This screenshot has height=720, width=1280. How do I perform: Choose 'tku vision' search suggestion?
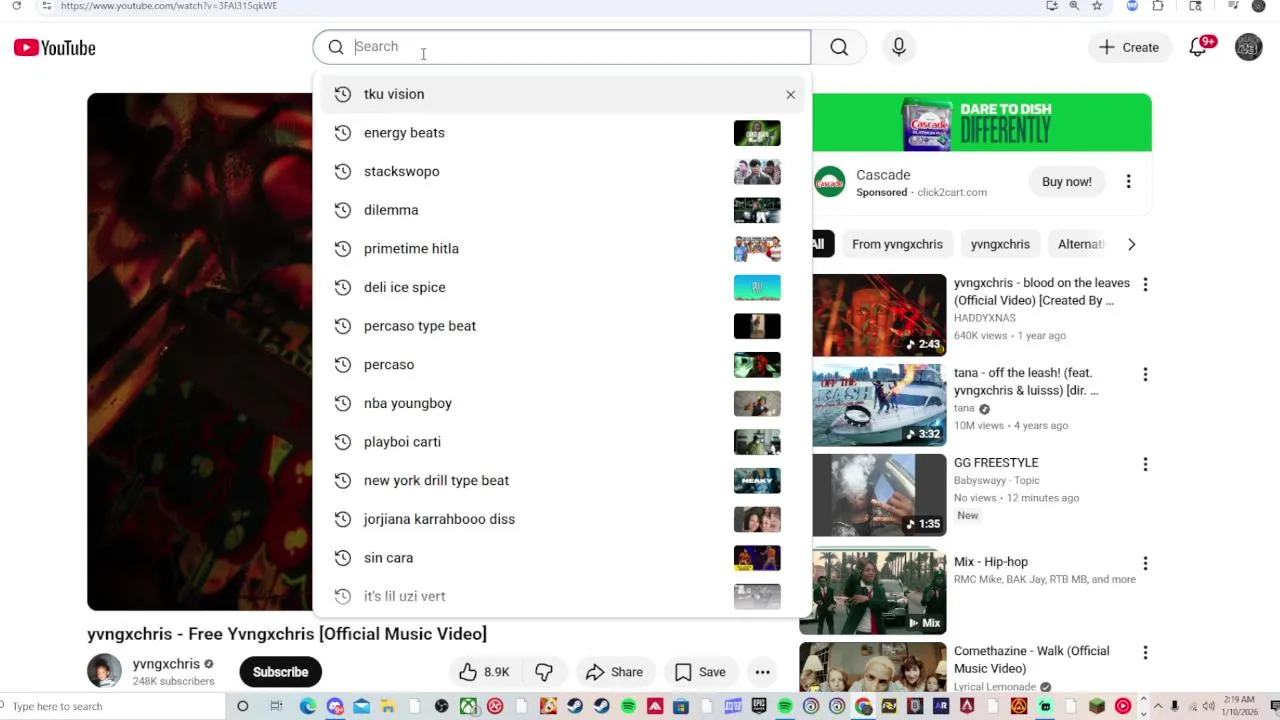click(561, 94)
